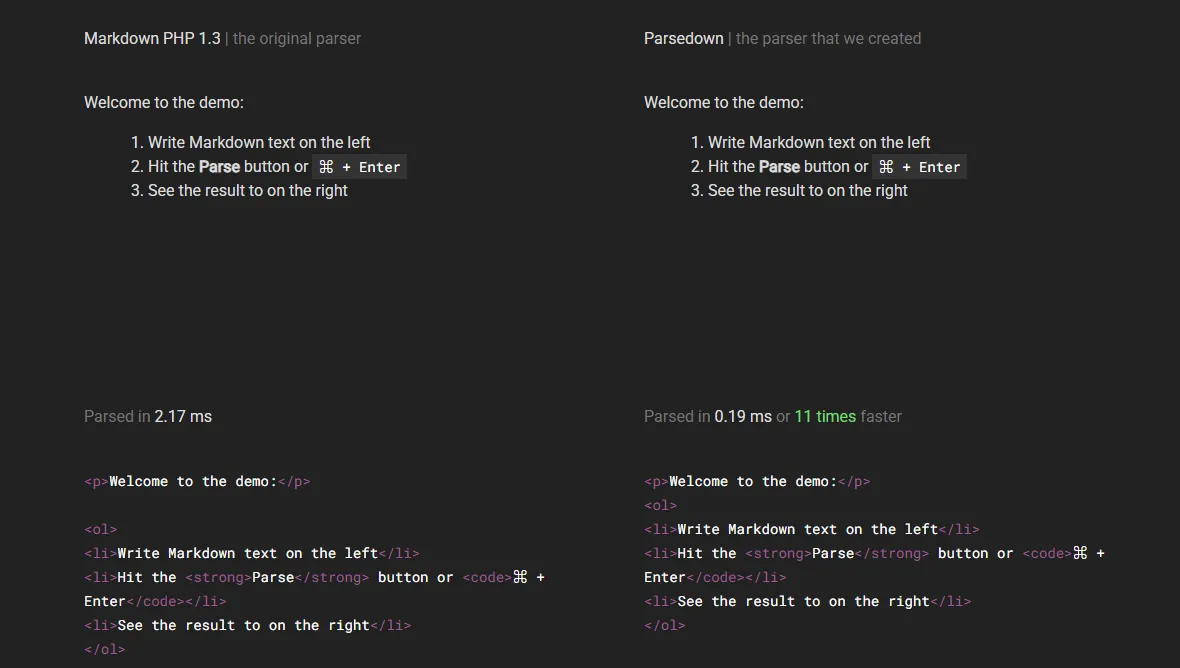
Task: Focus the editor at "Welcome to the demo:" under Markdown PHP
Action: (164, 102)
